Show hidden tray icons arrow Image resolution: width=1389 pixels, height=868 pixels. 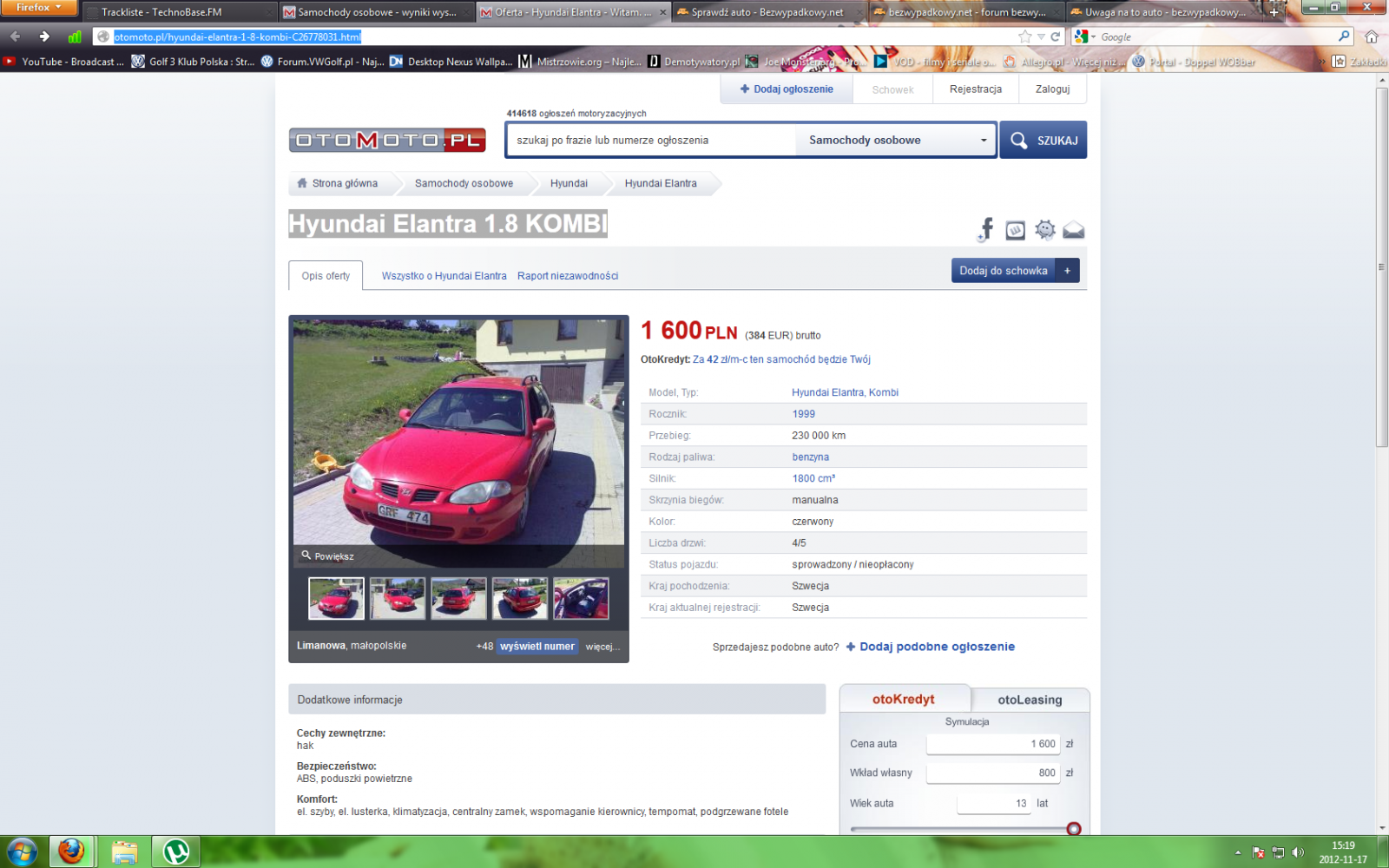pyautogui.click(x=1238, y=852)
